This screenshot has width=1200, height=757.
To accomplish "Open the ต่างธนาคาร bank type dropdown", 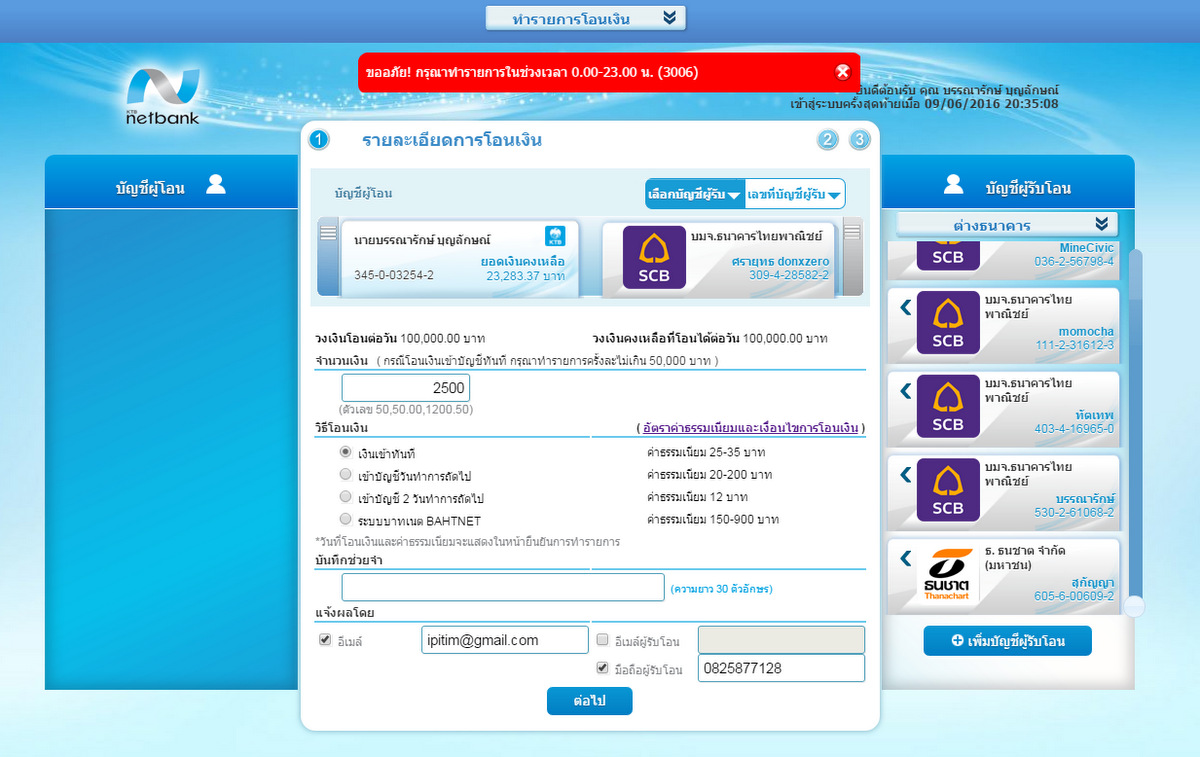I will 1007,224.
